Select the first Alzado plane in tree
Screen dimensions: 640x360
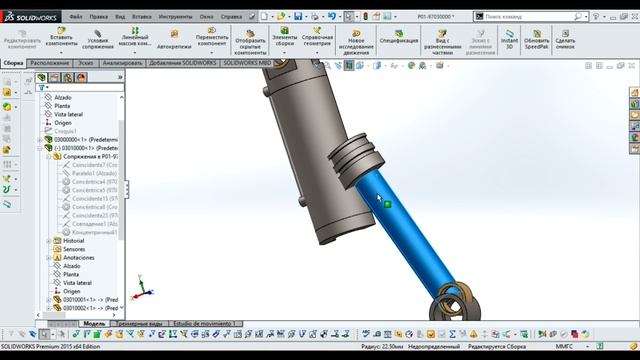[x=63, y=98]
